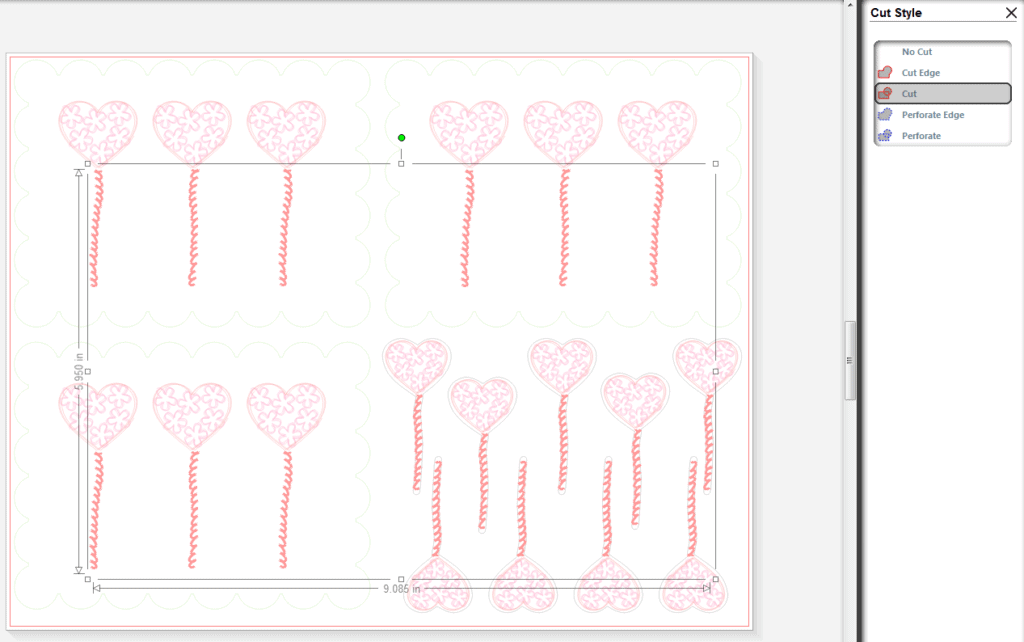Click the bottom-center selection handle
Screen dimensions: 1024x642
click(x=401, y=579)
